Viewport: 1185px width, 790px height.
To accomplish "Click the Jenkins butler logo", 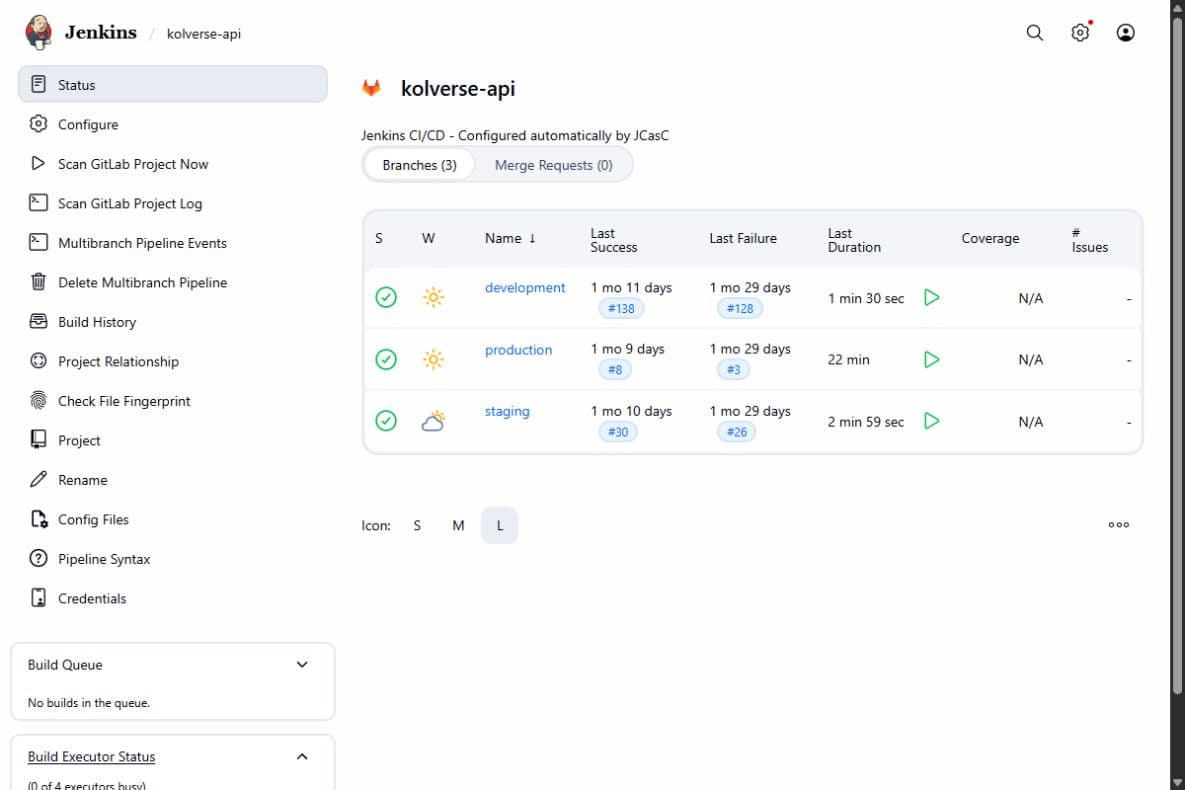I will point(38,33).
